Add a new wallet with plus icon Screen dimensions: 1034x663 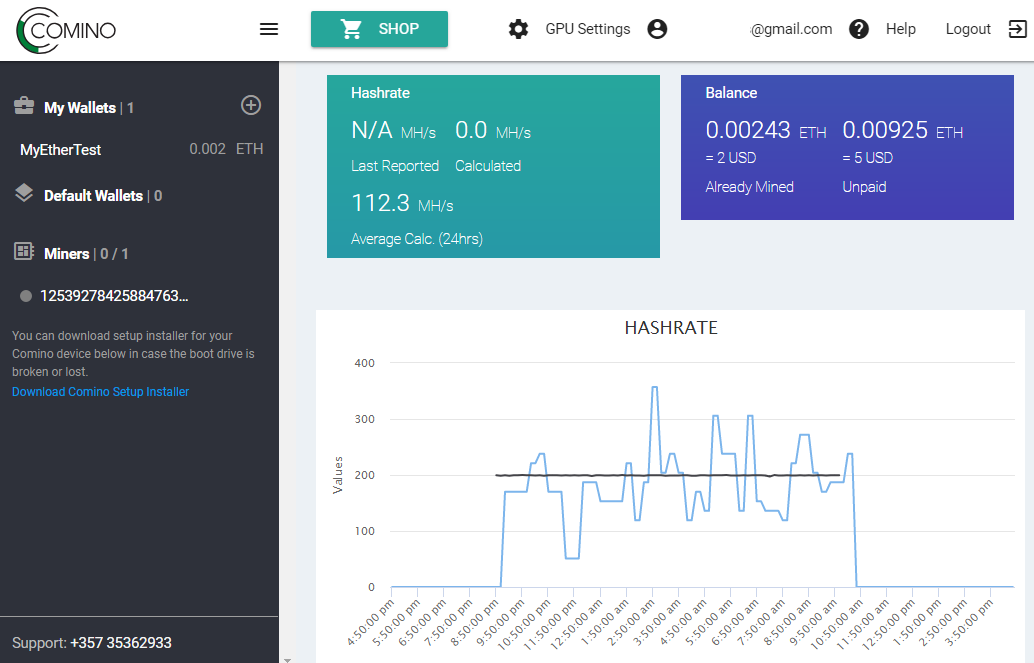[x=251, y=105]
